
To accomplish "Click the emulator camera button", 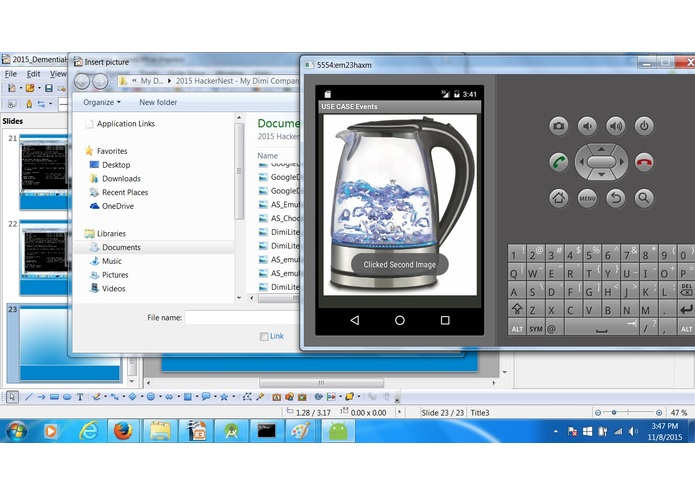I will pos(558,126).
